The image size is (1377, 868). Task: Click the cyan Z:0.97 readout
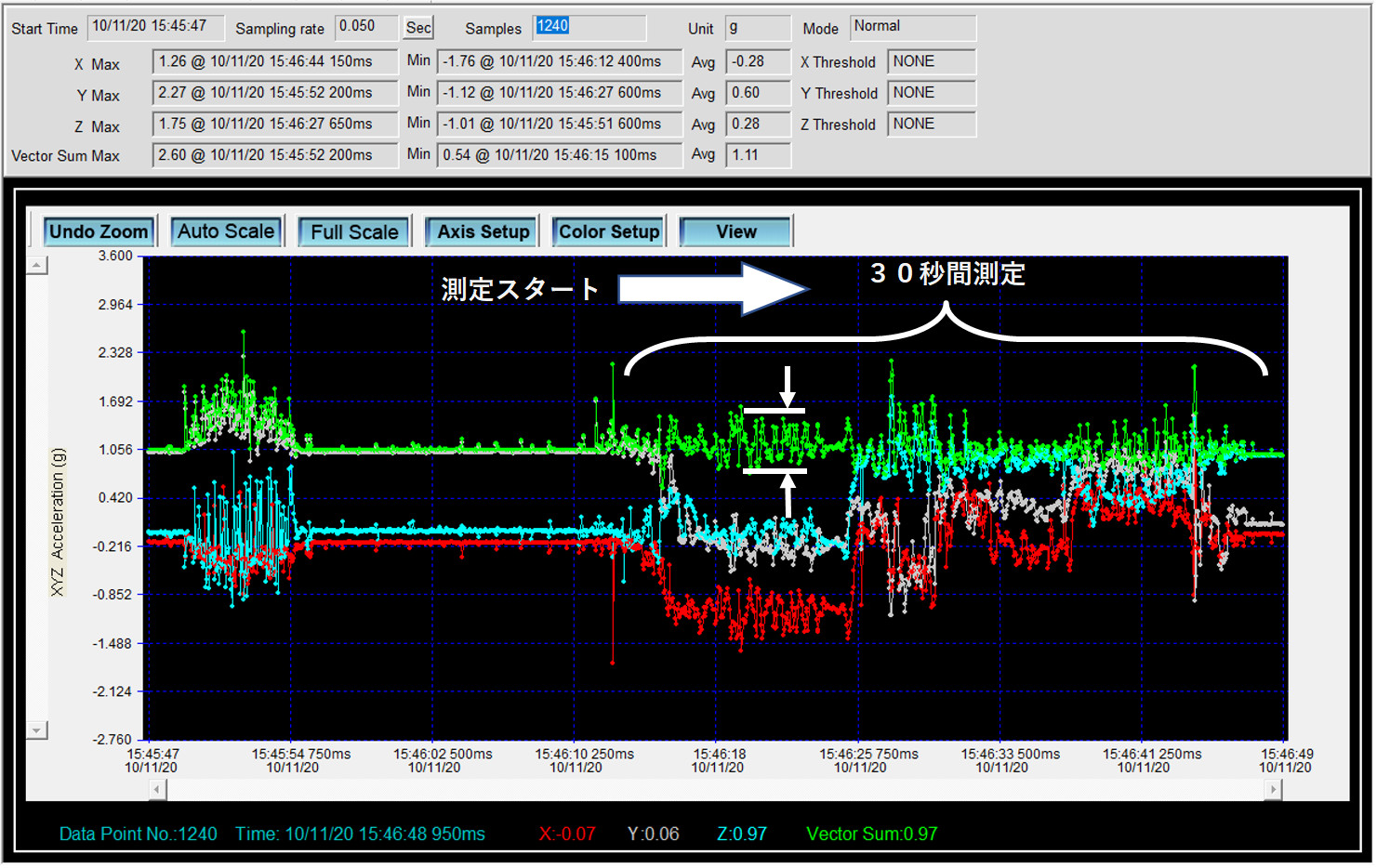pyautogui.click(x=742, y=835)
